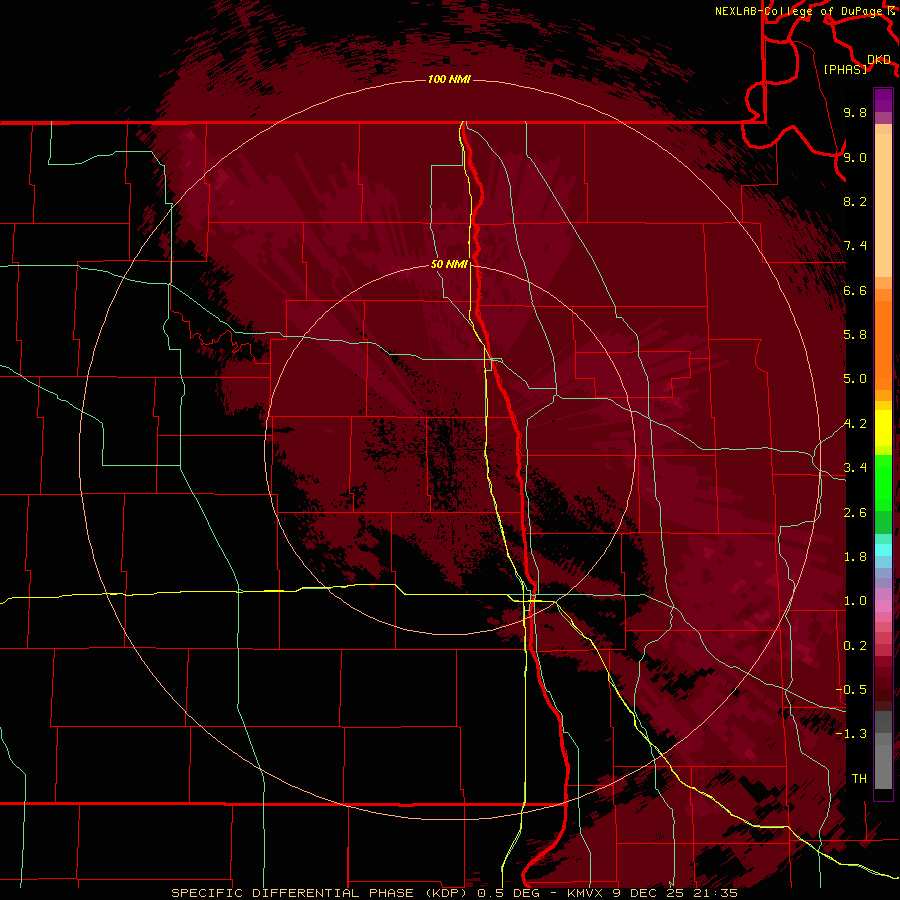Click the TH threshold legend label

click(859, 779)
